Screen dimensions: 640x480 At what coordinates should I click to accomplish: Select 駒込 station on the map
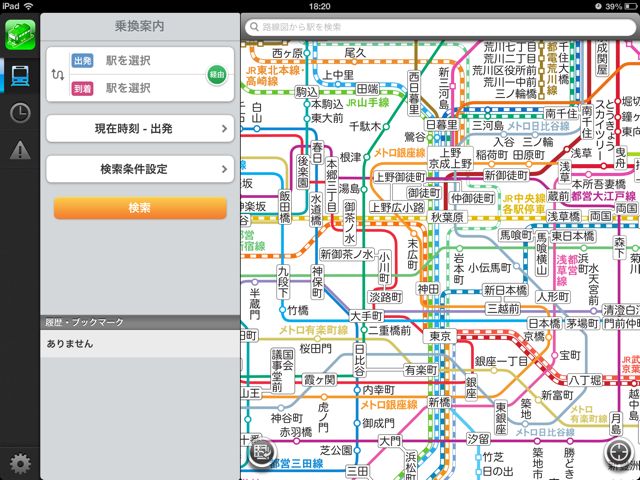click(x=306, y=92)
